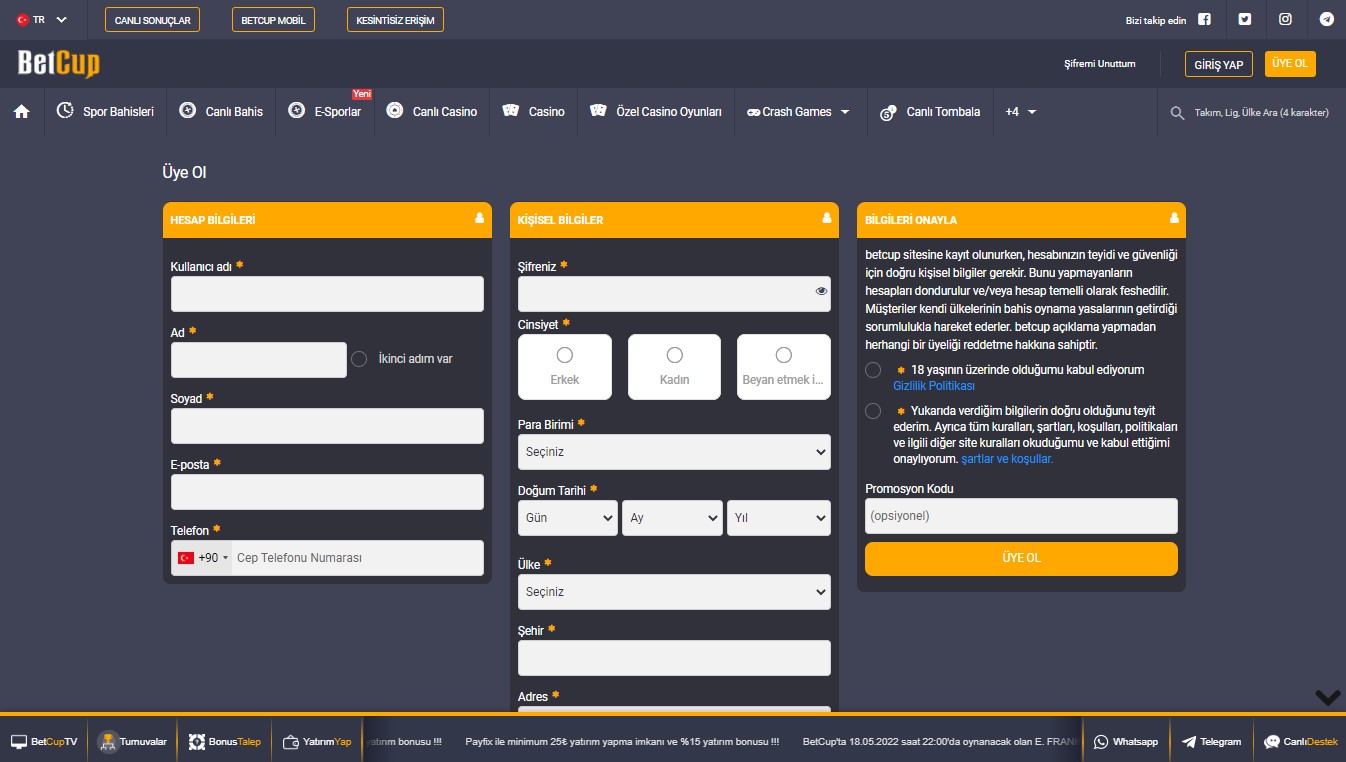Screen dimensions: 1346x762
Task: Open the Şifremi Unuttum link
Action: pos(1100,64)
